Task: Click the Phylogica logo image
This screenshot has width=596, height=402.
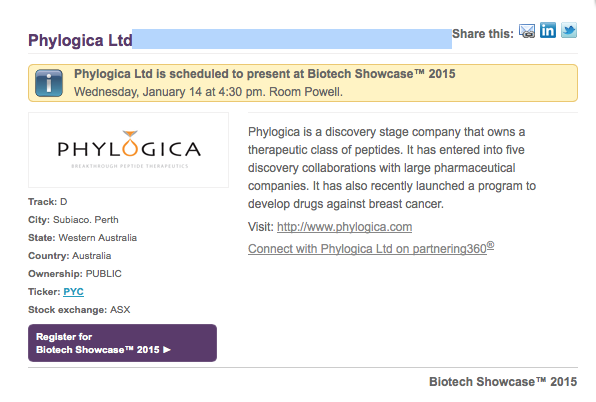Action: point(128,150)
